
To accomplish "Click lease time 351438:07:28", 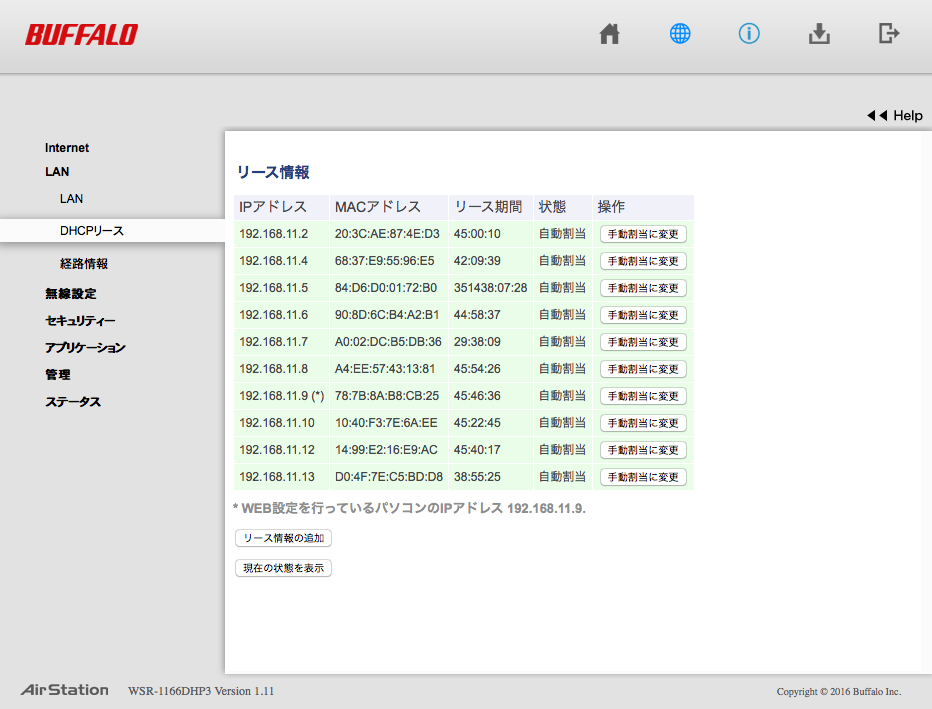I will click(490, 288).
